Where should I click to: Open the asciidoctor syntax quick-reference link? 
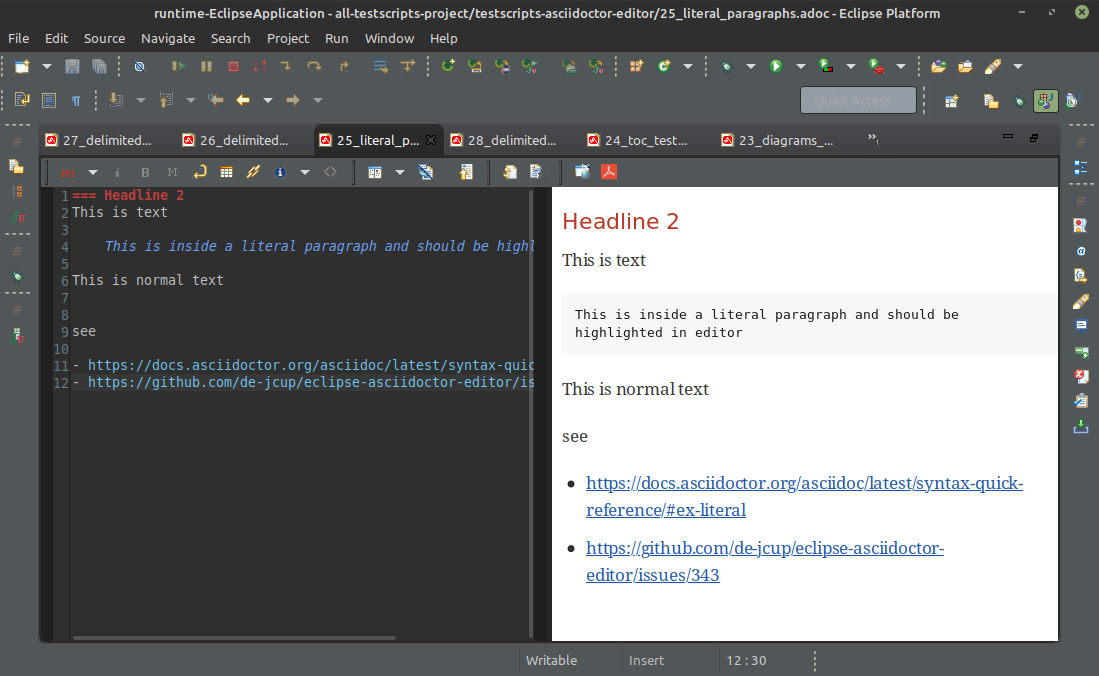click(x=804, y=483)
